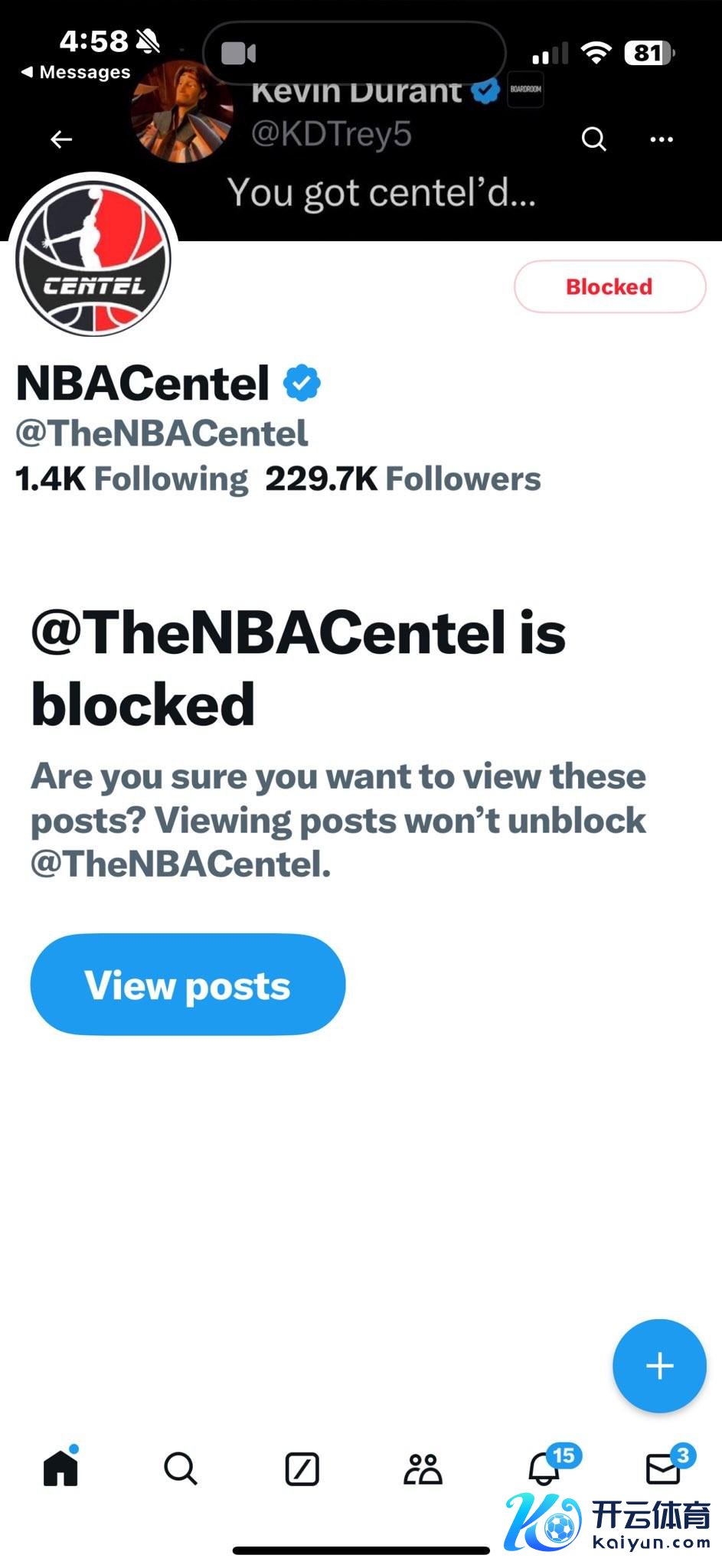Open the 1.4K Following list
Image resolution: width=722 pixels, height=1568 pixels.
(132, 479)
